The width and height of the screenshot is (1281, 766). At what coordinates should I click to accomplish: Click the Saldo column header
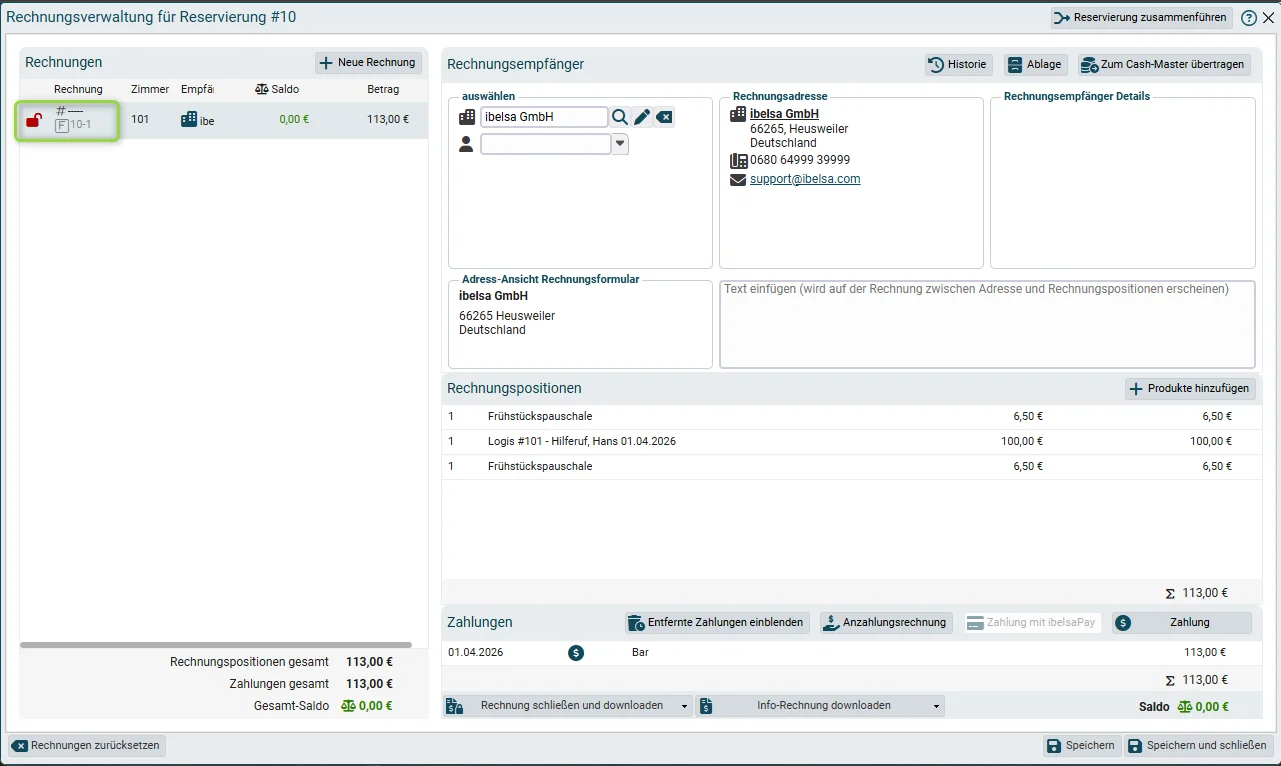click(x=277, y=90)
